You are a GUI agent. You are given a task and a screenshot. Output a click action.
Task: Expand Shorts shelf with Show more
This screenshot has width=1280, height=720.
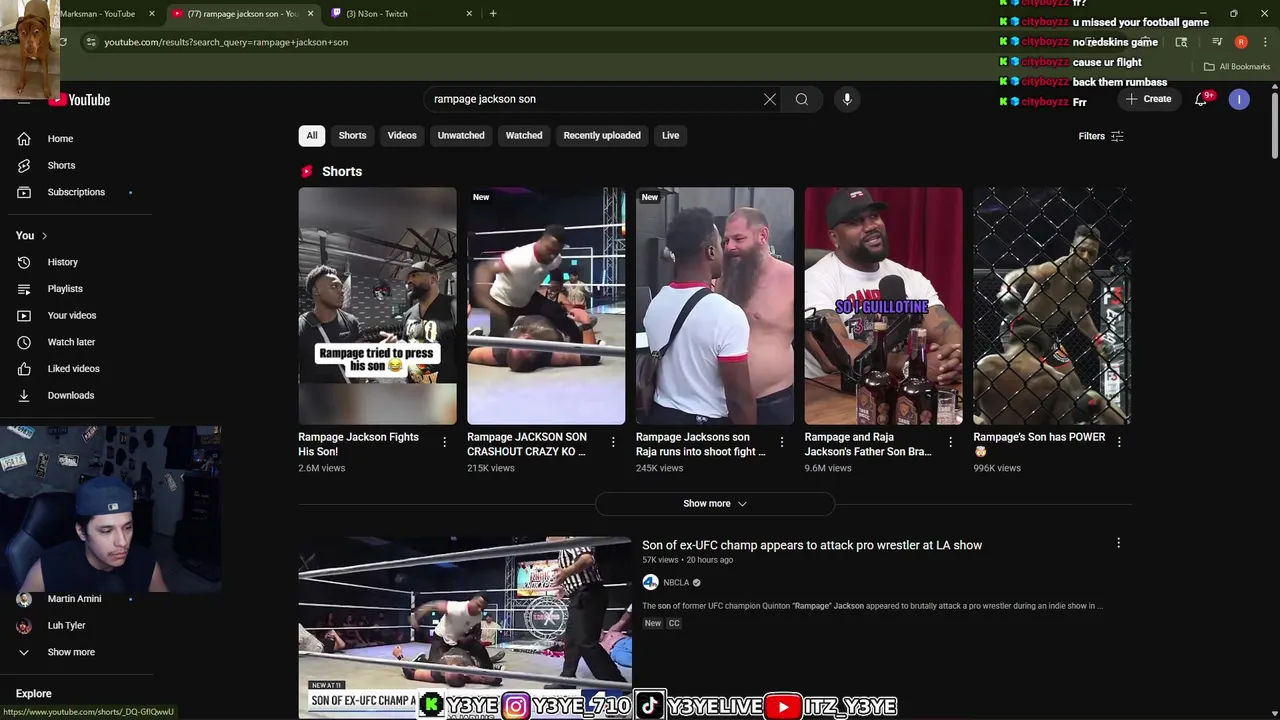(x=715, y=503)
